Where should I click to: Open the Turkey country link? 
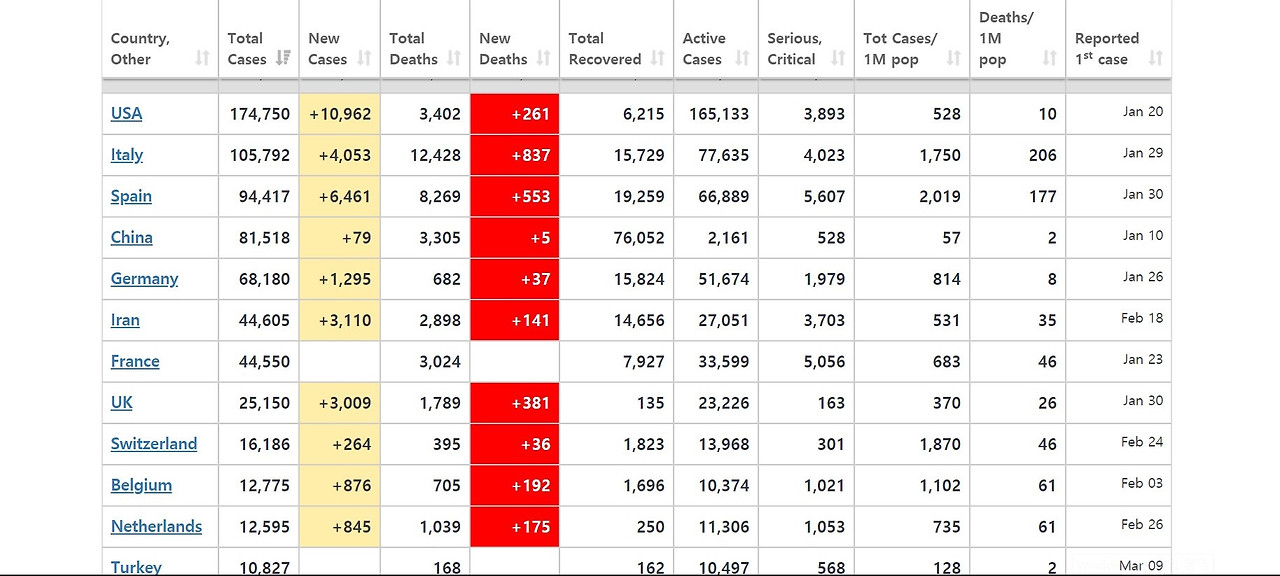click(x=136, y=566)
